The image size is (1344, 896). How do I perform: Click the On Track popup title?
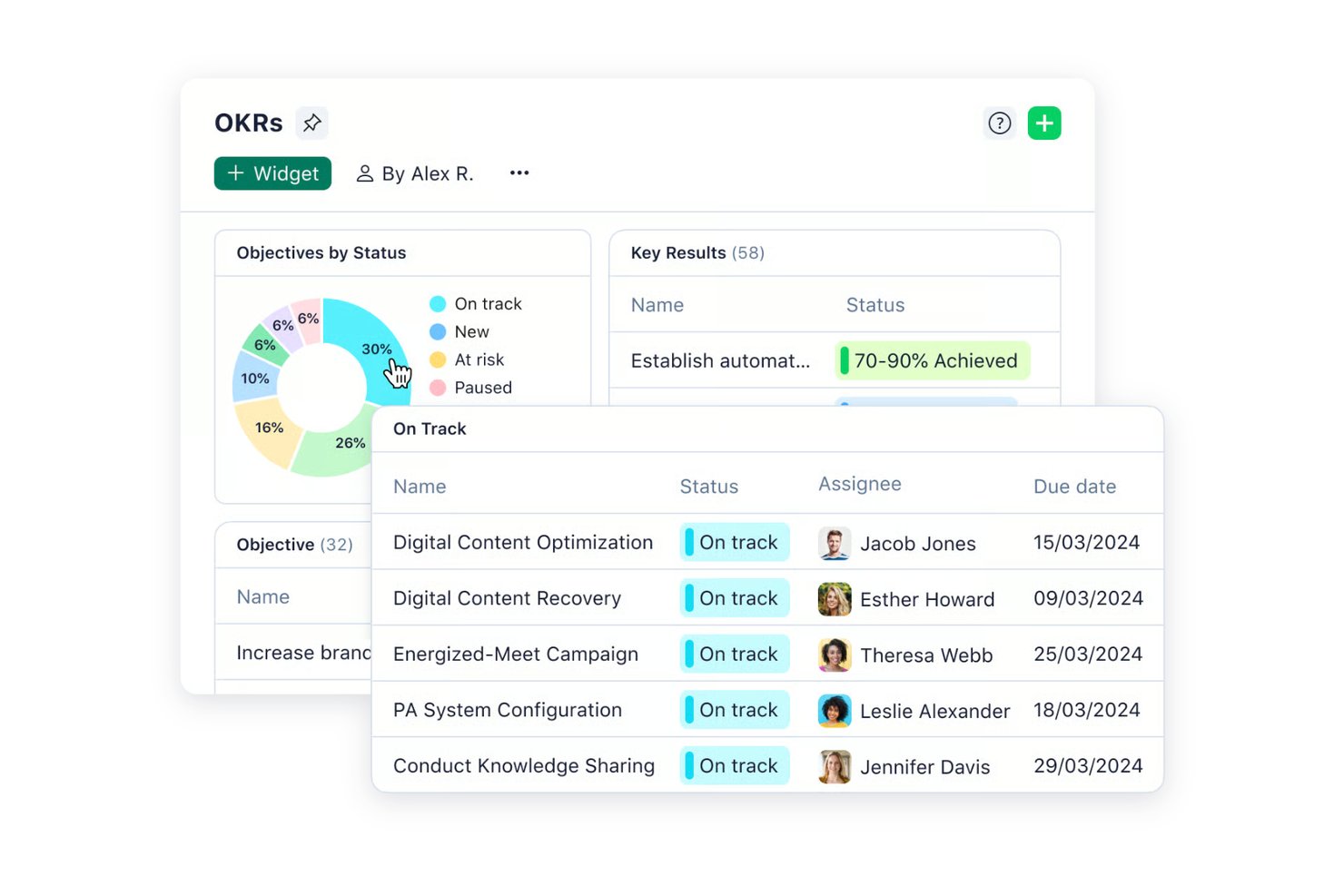[430, 428]
